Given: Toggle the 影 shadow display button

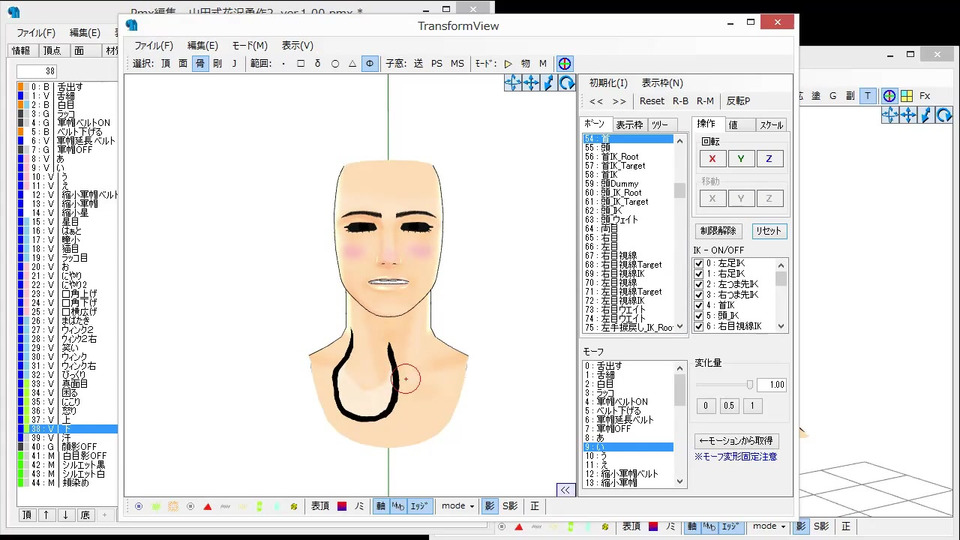Looking at the screenshot, I should [490, 506].
